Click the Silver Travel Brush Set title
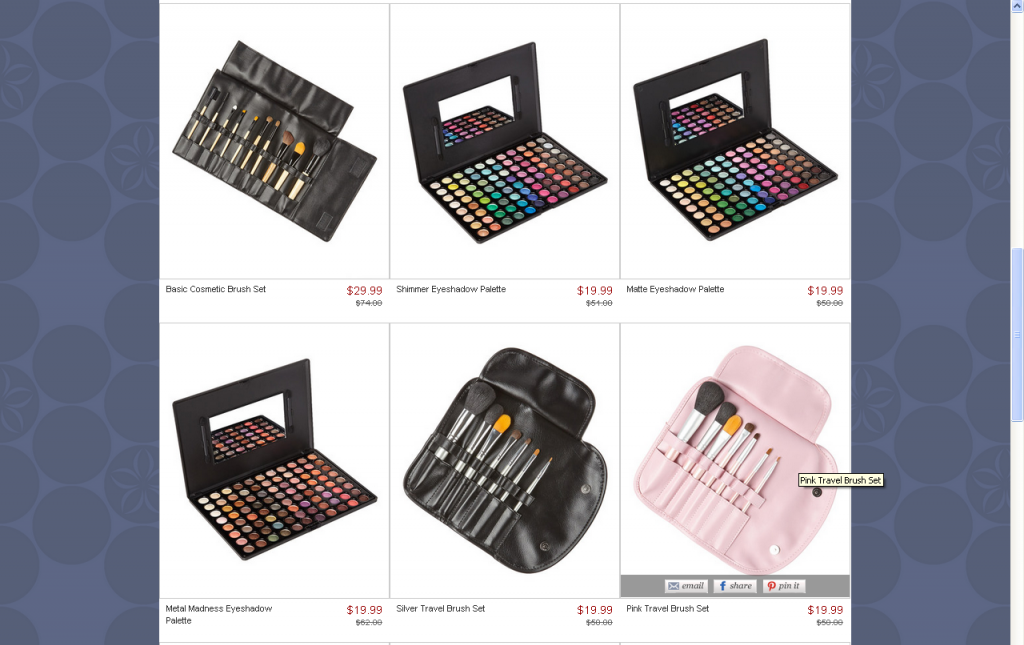Viewport: 1024px width, 645px height. coord(440,608)
